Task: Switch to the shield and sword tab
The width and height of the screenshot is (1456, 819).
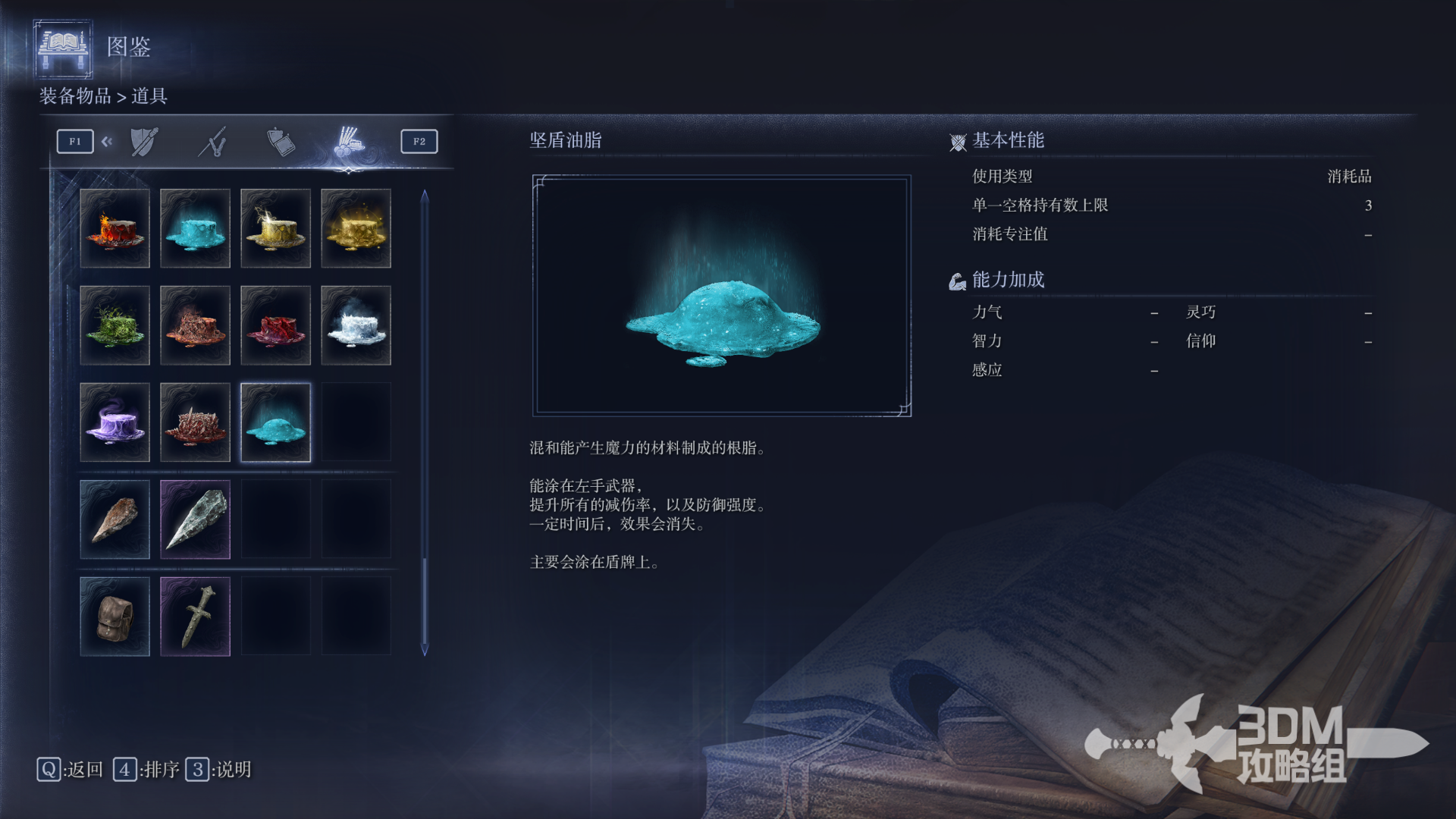Action: coord(143,142)
